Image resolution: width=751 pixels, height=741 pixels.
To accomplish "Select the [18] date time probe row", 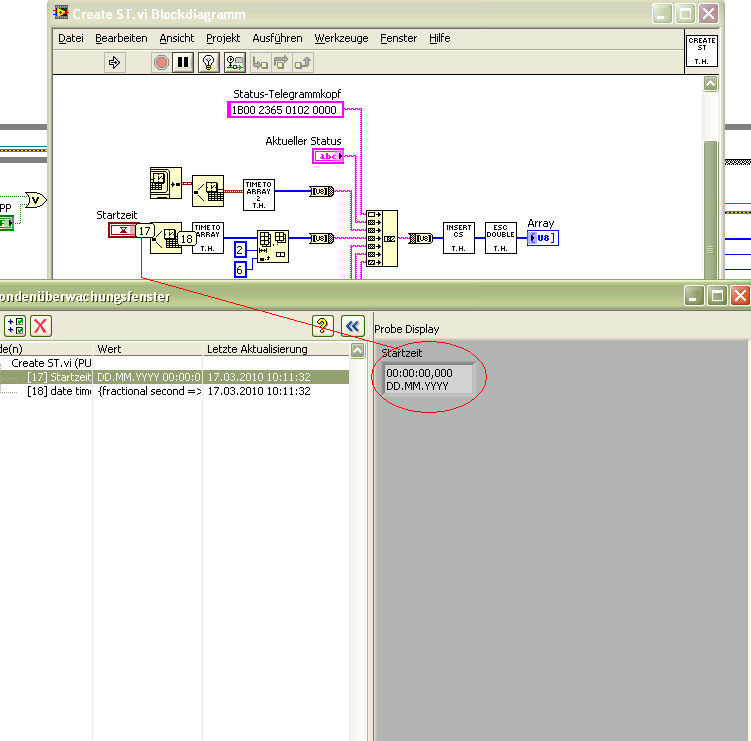I will point(174,391).
